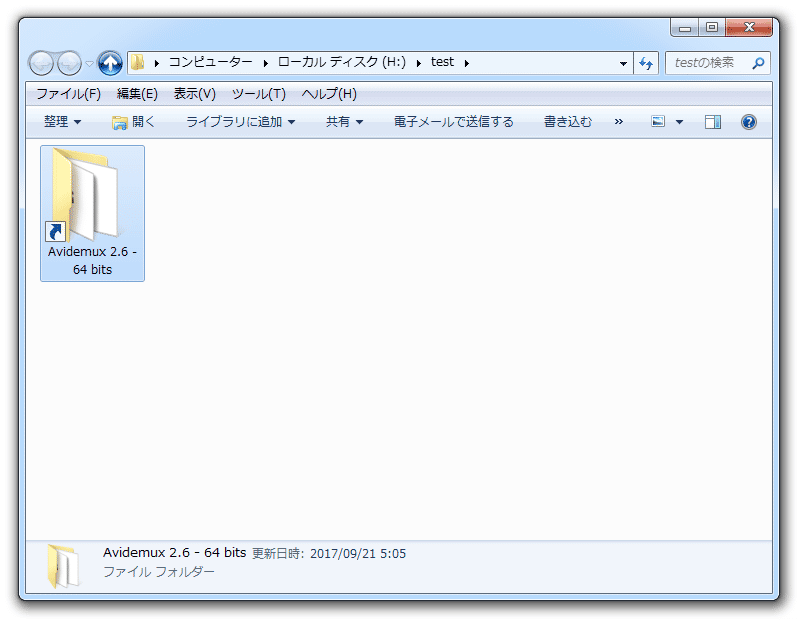This screenshot has height=622, width=801.
Task: Open the 表示(V) menu
Action: pyautogui.click(x=195, y=93)
